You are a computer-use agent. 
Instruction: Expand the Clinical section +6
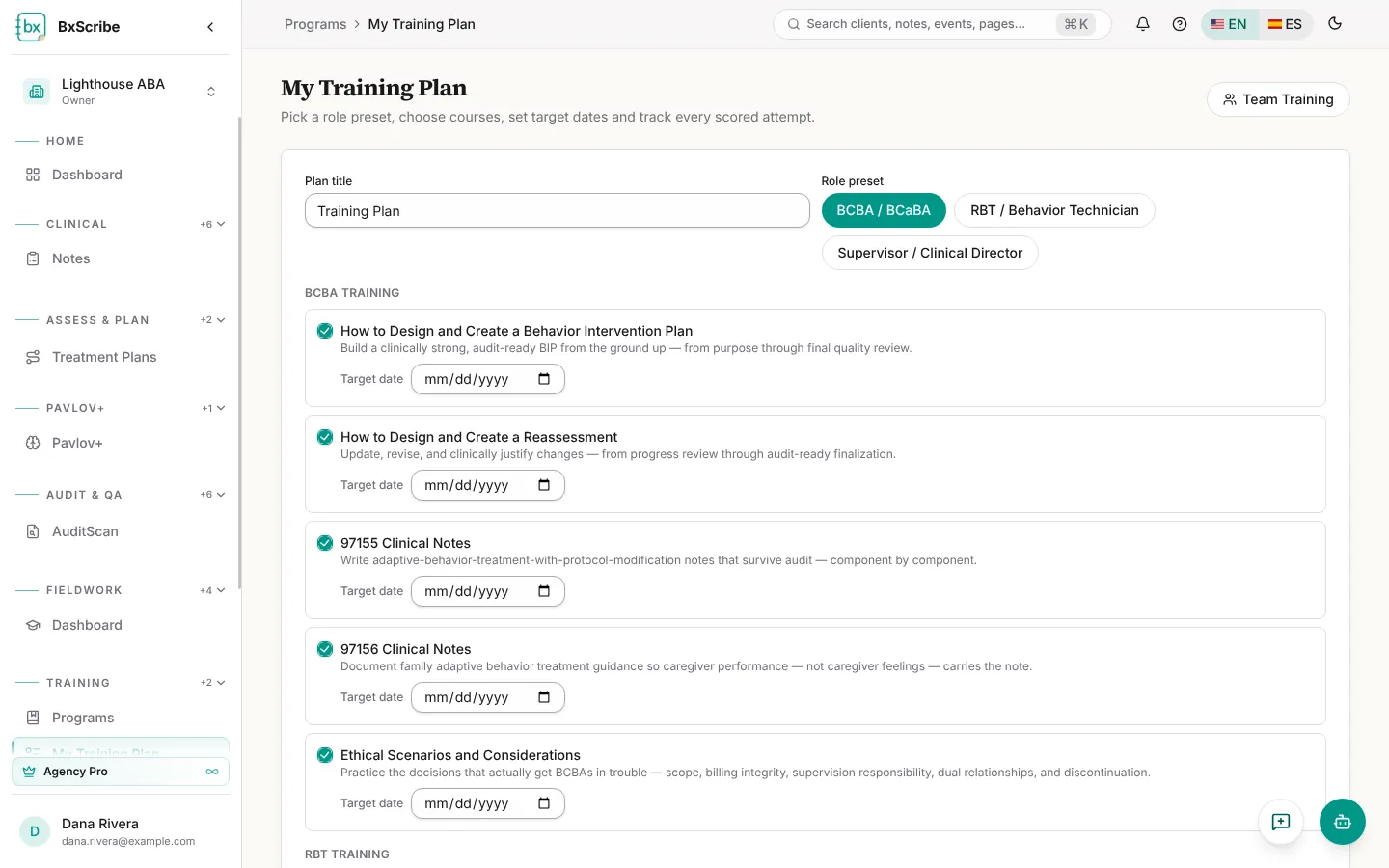[213, 224]
